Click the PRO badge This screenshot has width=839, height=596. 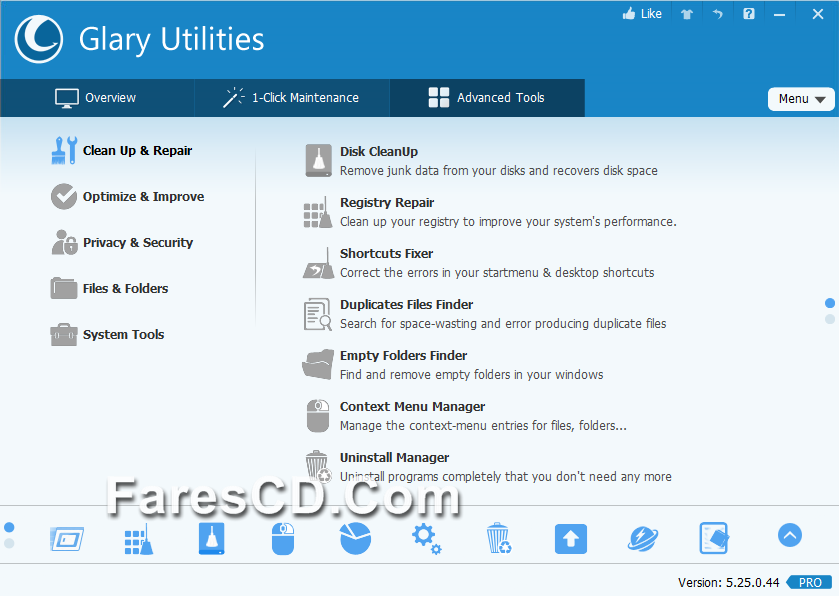point(810,582)
